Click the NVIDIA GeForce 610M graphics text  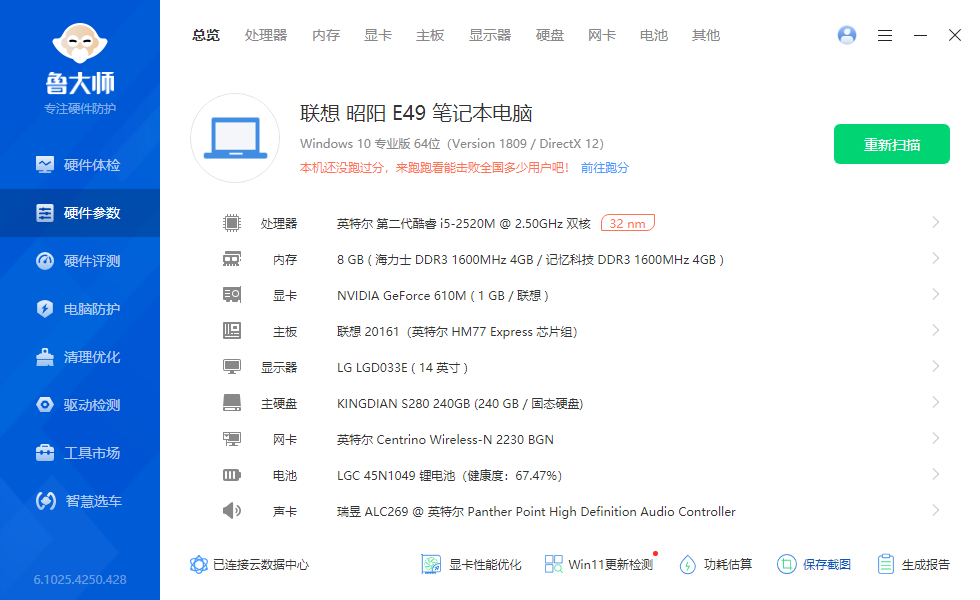(x=442, y=296)
